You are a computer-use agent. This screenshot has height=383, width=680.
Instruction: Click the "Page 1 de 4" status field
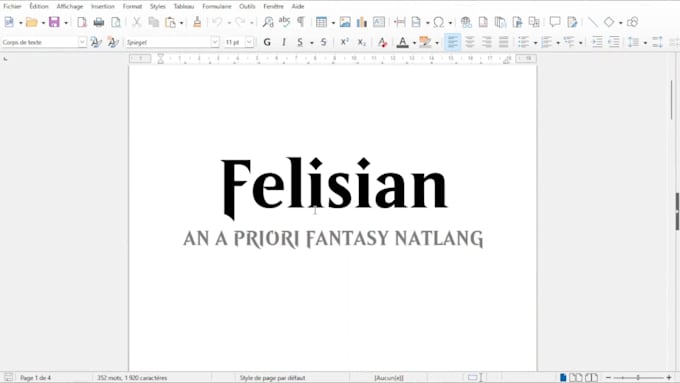36,378
